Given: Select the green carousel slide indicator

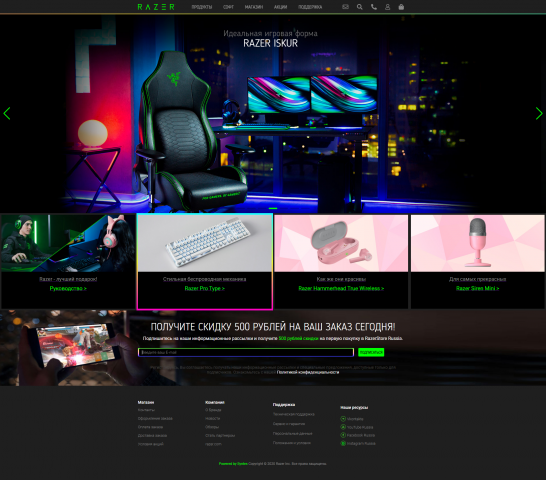Looking at the screenshot, I should (273, 208).
